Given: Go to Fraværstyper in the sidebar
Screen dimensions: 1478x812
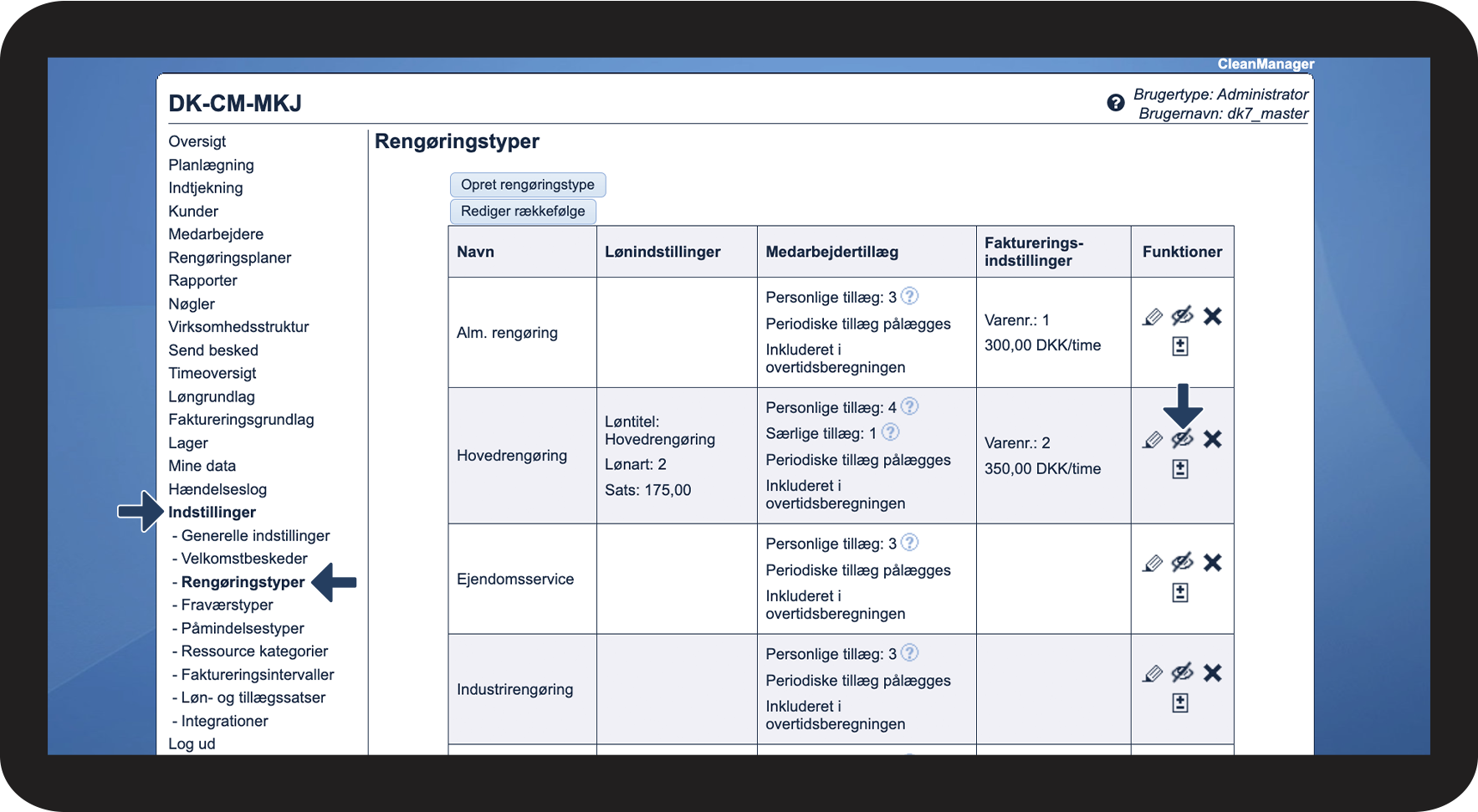Looking at the screenshot, I should [x=227, y=605].
